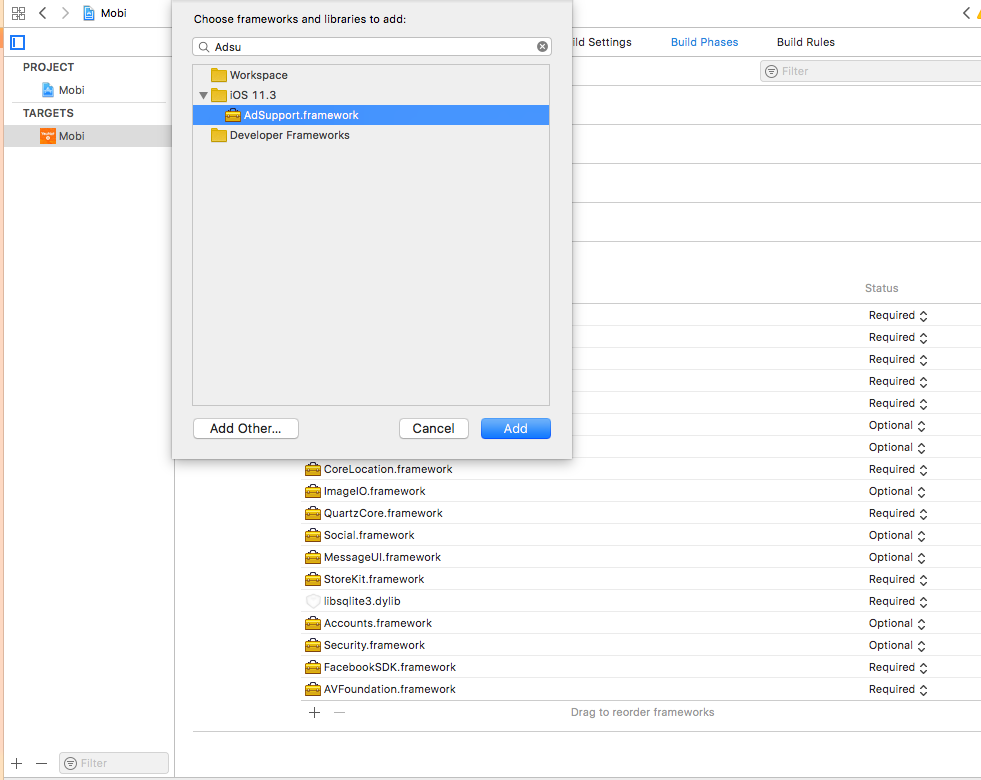The image size is (981, 780).
Task: Collapse the iOS 11.3 folder
Action: [x=203, y=96]
